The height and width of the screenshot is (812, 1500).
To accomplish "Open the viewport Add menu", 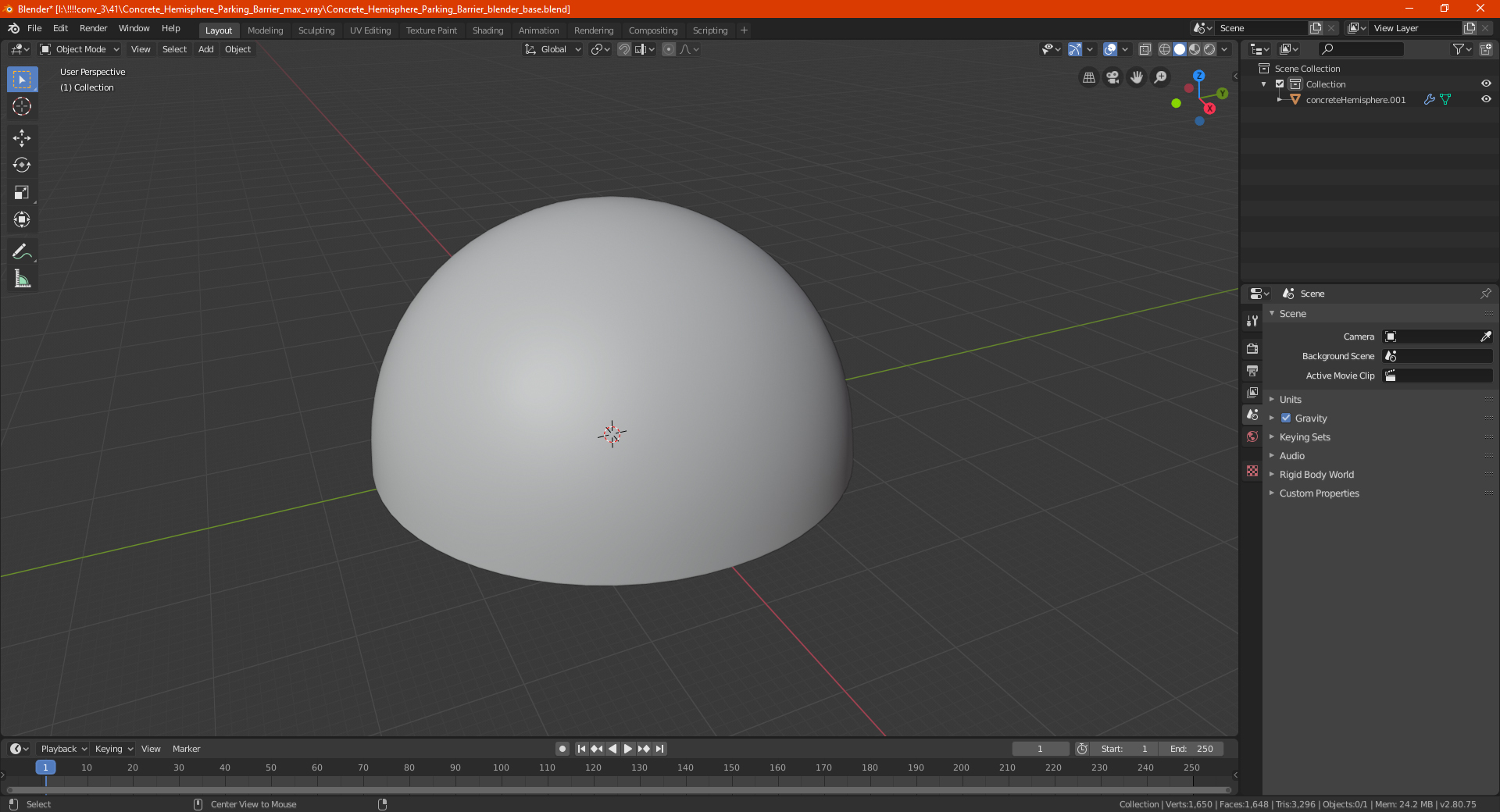I will [205, 49].
